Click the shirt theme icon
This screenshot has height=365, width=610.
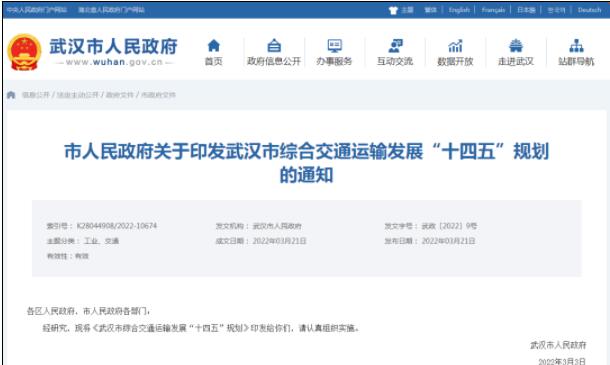393,10
